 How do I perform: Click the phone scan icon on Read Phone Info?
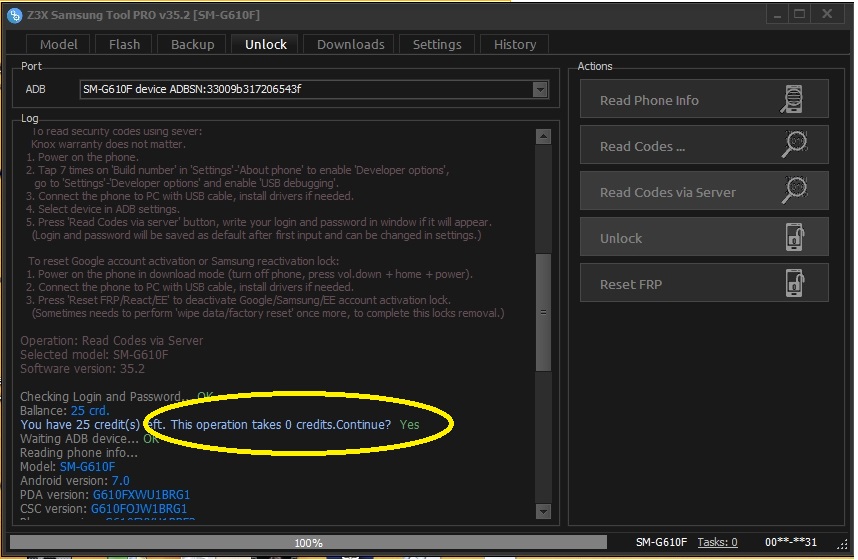click(792, 100)
